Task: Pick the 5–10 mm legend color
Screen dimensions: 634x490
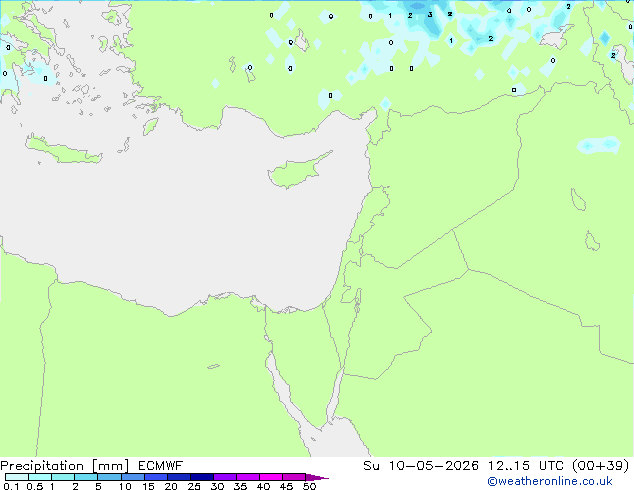Action: 109,477
